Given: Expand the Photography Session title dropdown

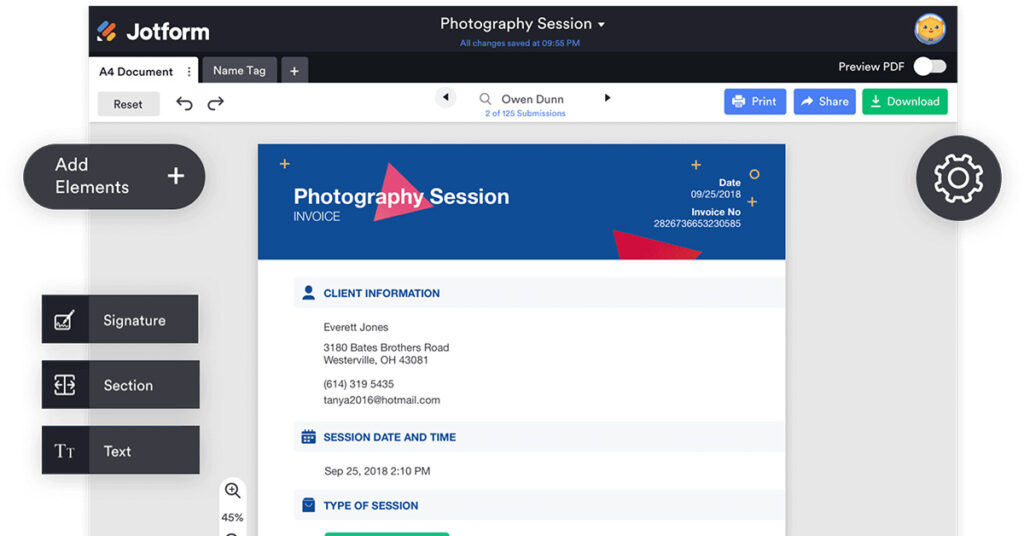Looking at the screenshot, I should pyautogui.click(x=601, y=24).
